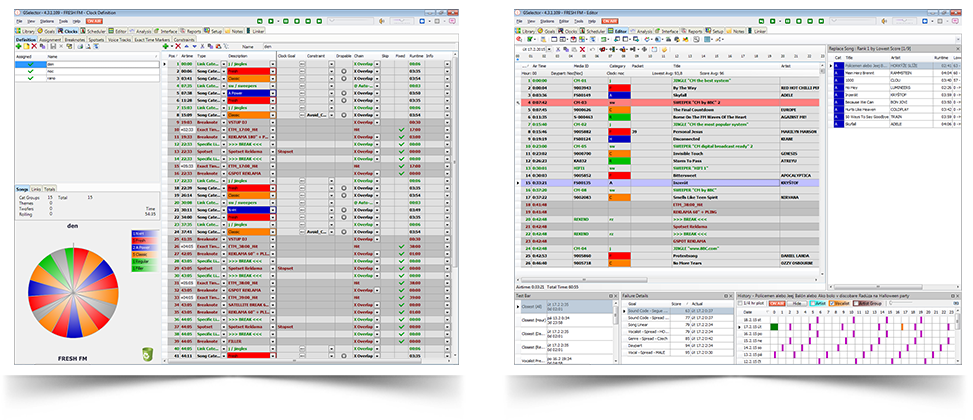Click the blue grid layout icon in the Editor's upper toolbar

pos(707,39)
